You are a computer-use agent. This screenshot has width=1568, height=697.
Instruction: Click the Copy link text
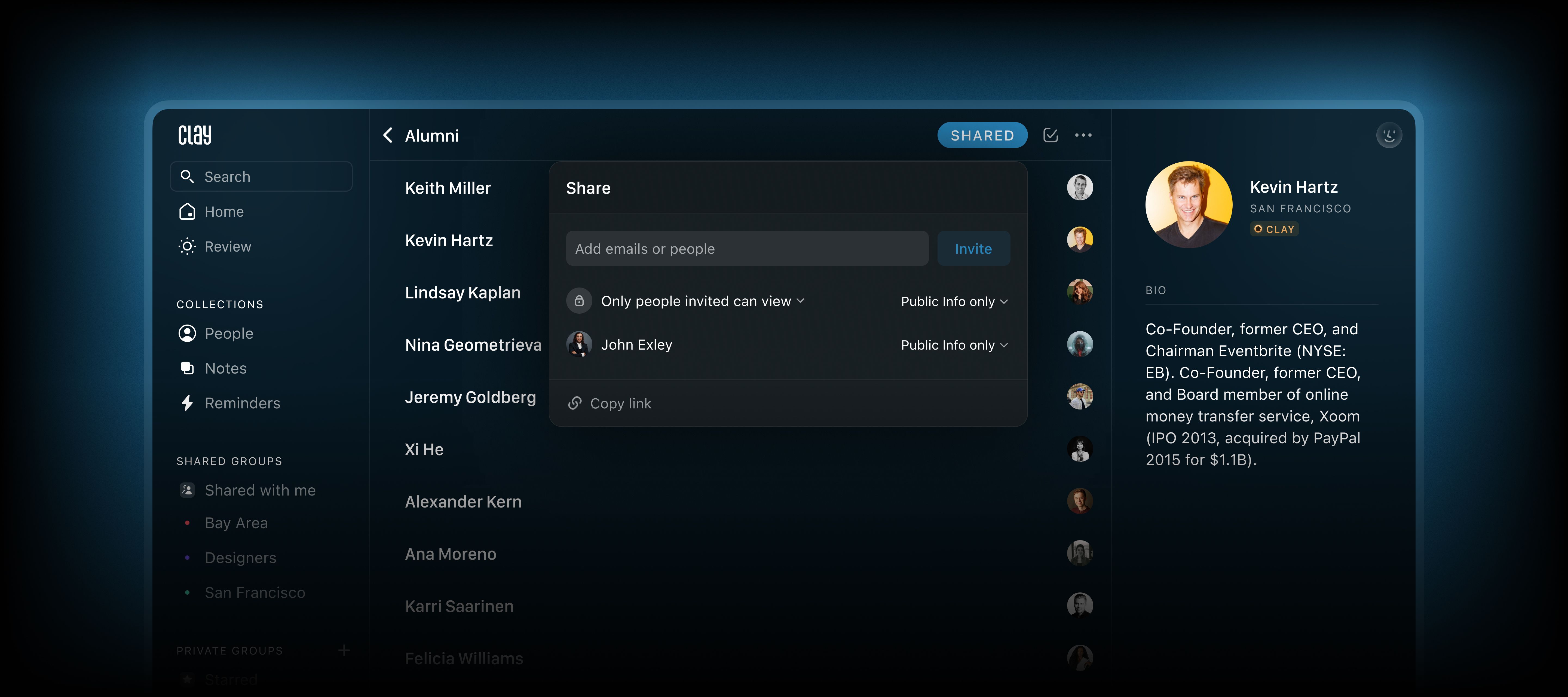(x=620, y=403)
